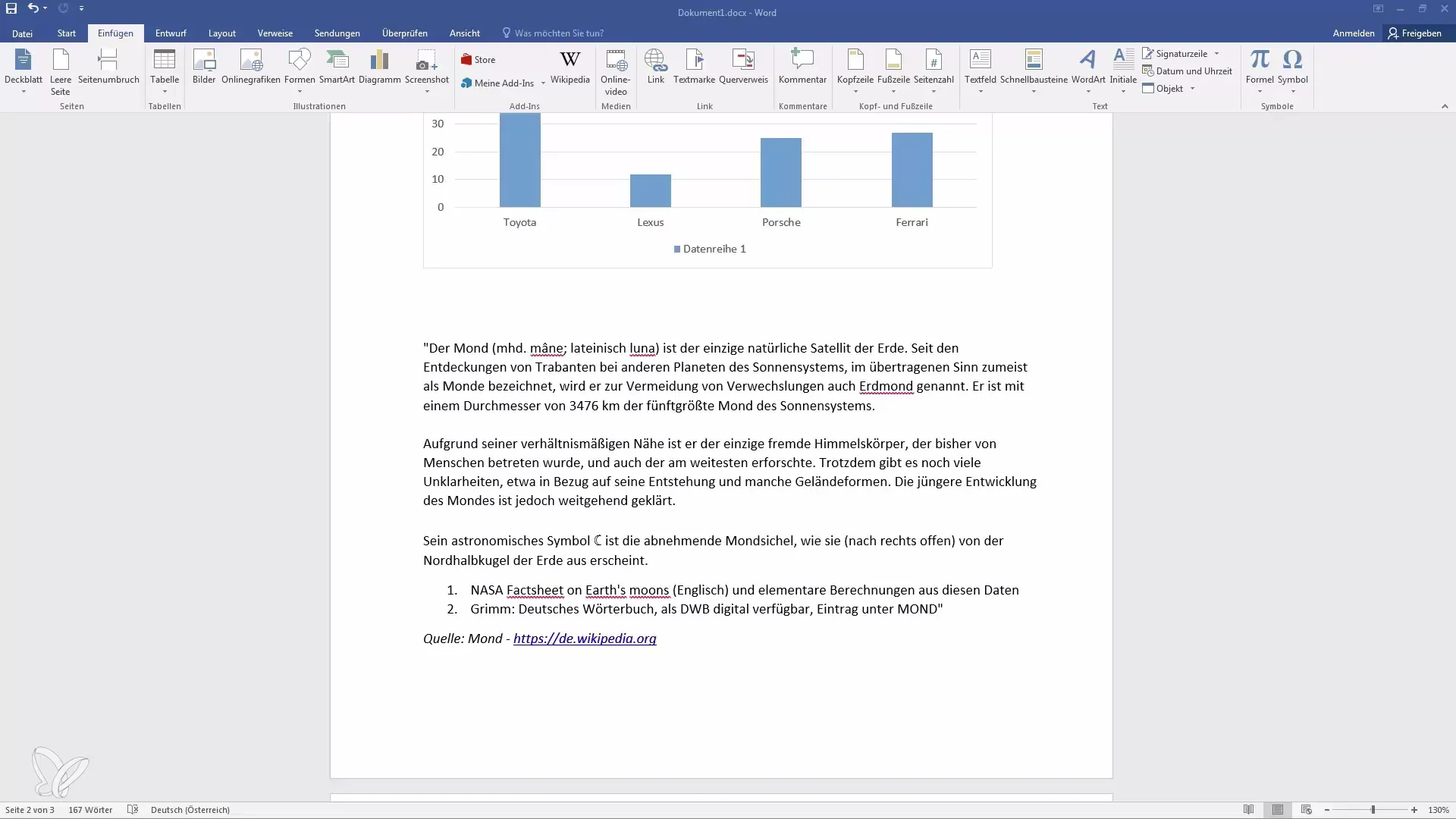Insert a Diagramm chart
The height and width of the screenshot is (819, 1456).
pyautogui.click(x=379, y=67)
